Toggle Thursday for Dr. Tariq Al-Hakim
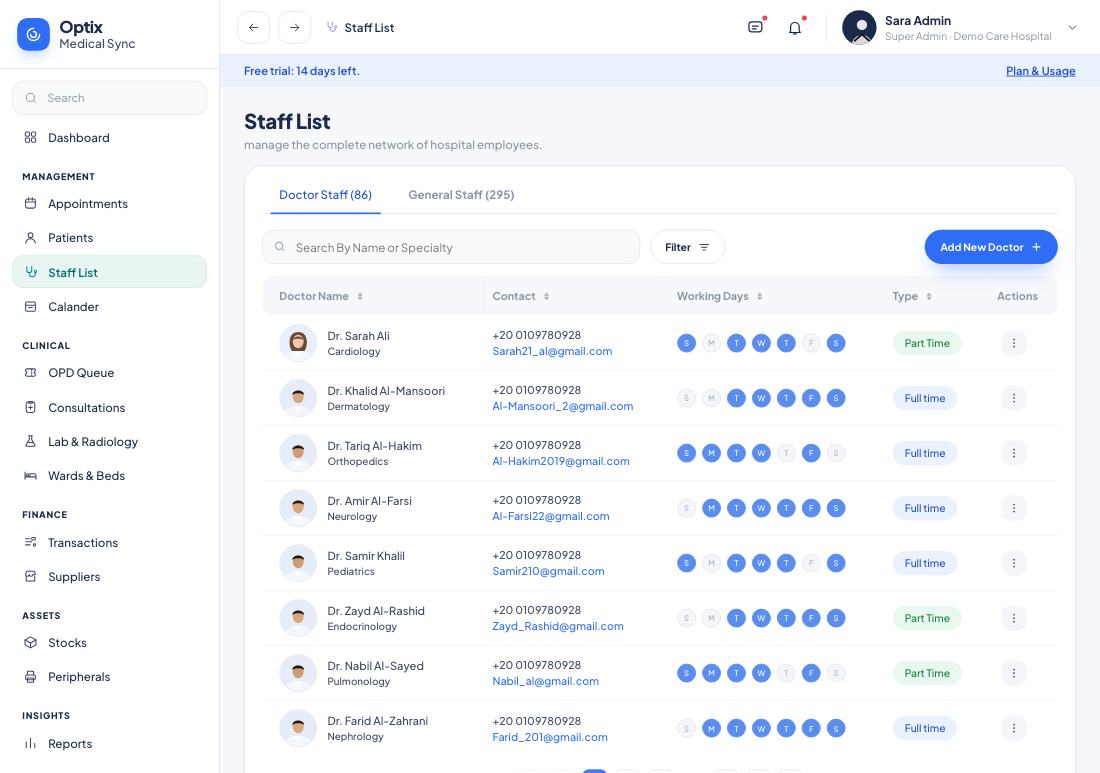This screenshot has width=1100, height=773. pyautogui.click(x=786, y=453)
